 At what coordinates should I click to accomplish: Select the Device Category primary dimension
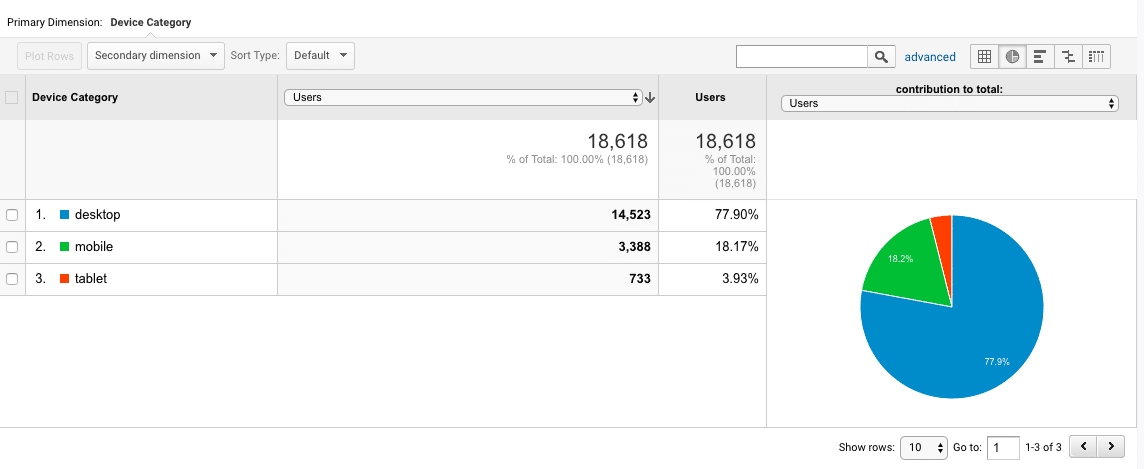coord(151,22)
